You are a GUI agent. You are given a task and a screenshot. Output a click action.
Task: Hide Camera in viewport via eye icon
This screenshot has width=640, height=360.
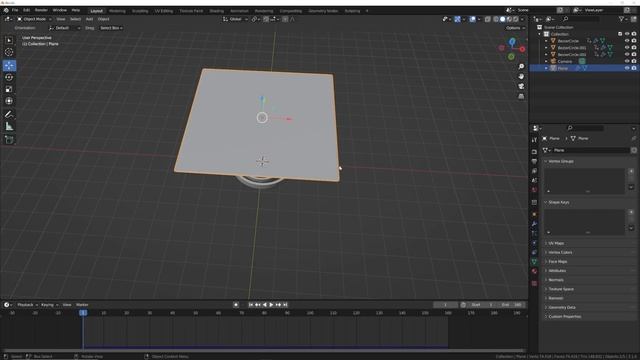(x=627, y=61)
